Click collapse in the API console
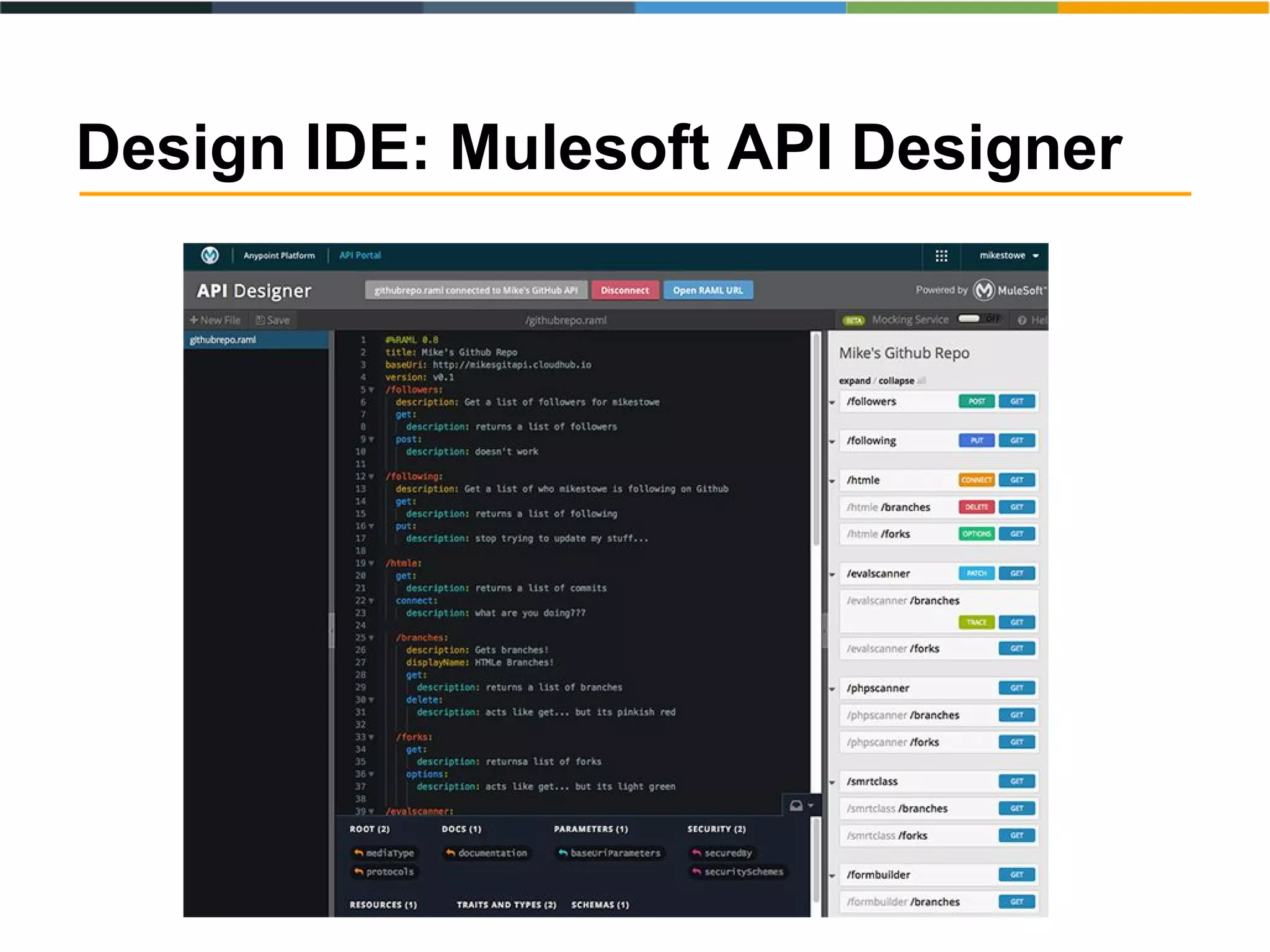The width and height of the screenshot is (1270, 952). click(896, 381)
